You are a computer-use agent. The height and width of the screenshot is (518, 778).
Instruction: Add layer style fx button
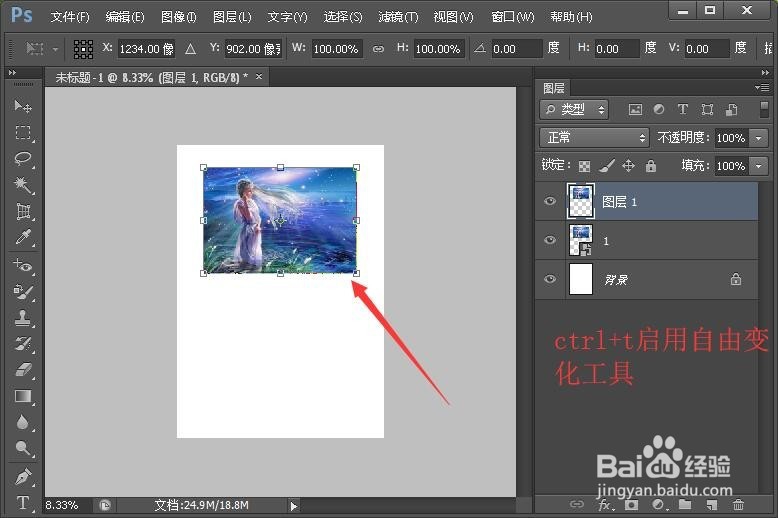605,505
